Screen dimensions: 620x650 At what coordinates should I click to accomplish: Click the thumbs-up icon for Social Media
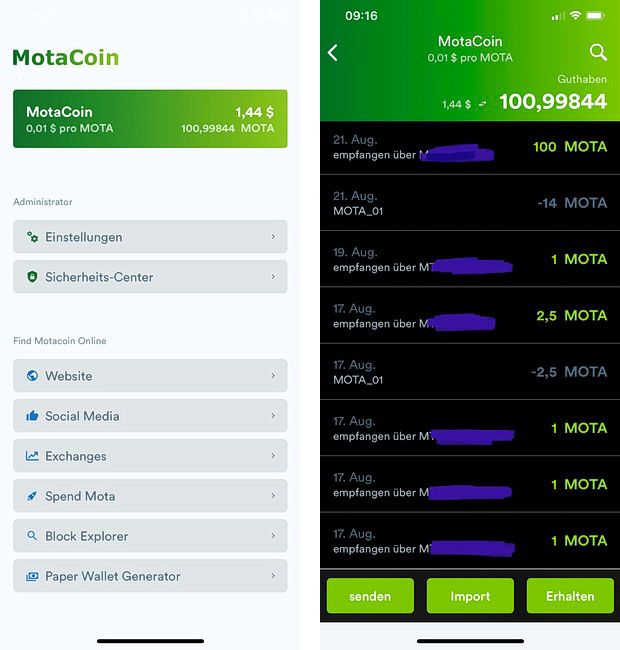click(x=32, y=415)
